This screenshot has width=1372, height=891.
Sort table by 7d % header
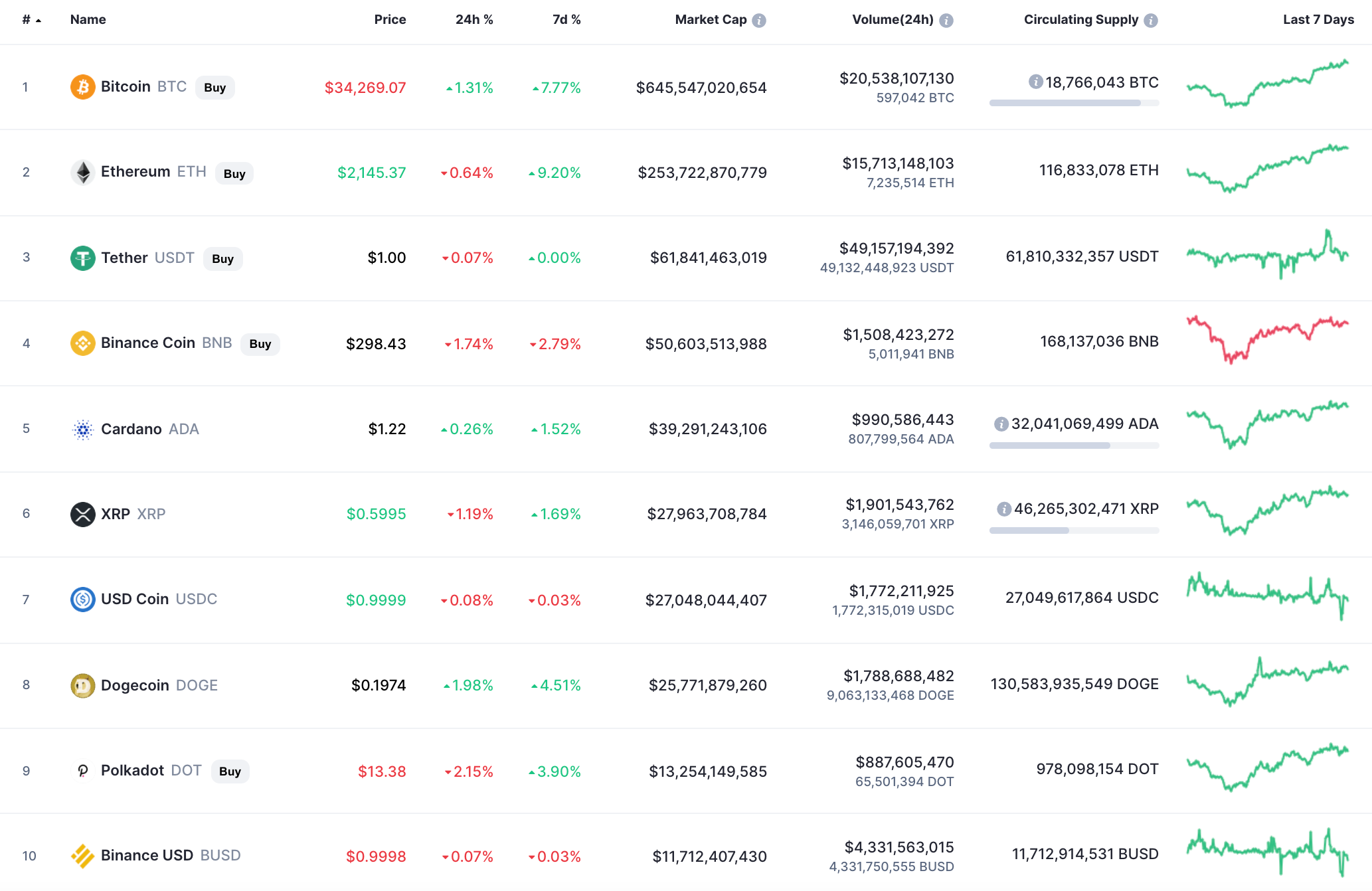click(x=566, y=19)
